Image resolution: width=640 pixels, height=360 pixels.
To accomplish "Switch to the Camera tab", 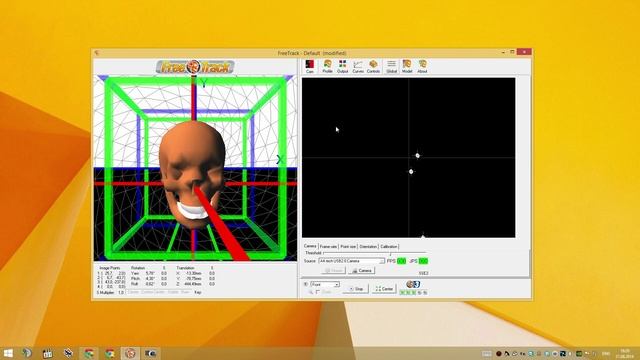I will 310,246.
